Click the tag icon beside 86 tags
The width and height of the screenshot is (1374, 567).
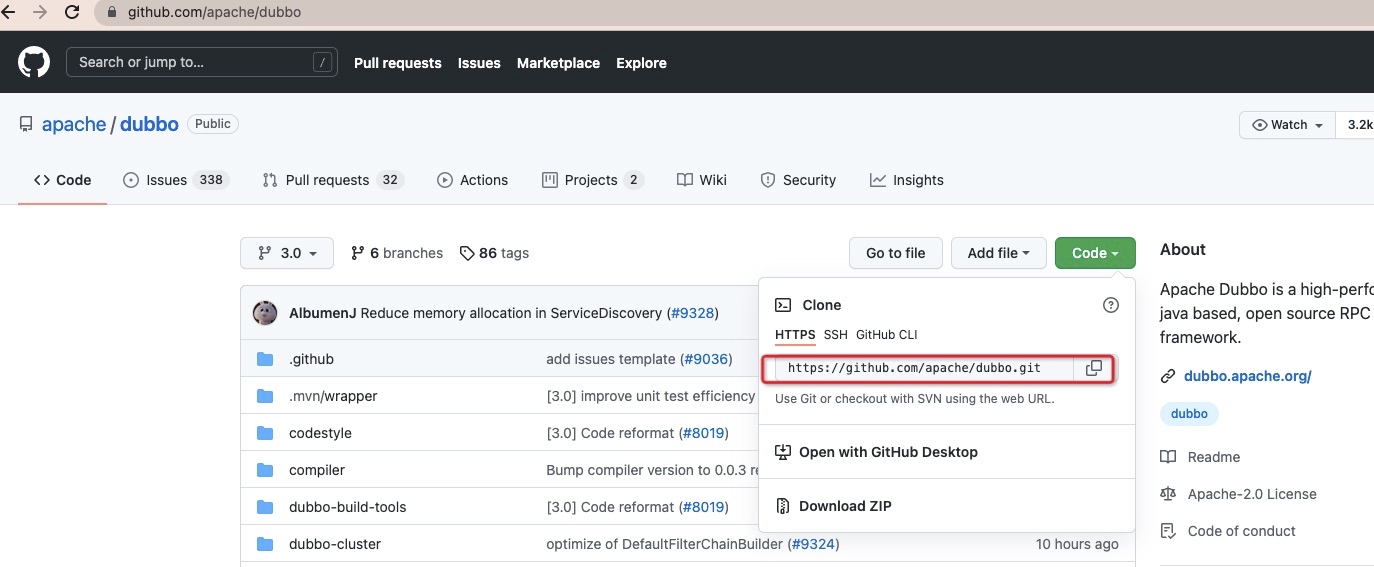tap(466, 253)
